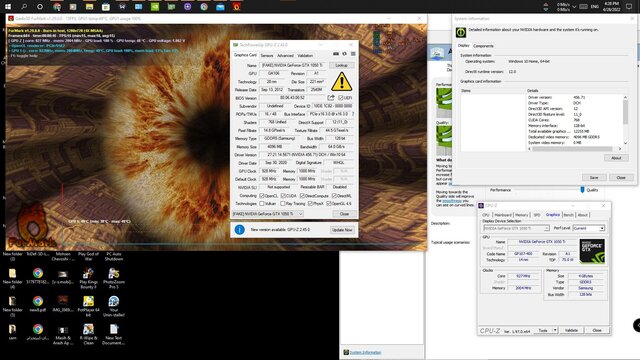Toggle the CUDA checkbox in GPU-Z
Screen dimensions: 640x360
[x=283, y=196]
